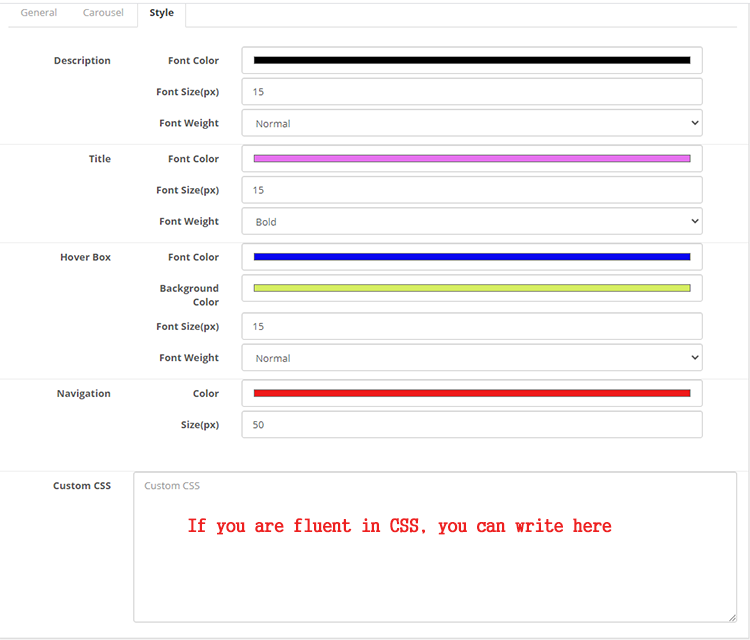Click the Hover Box section label
This screenshot has width=750, height=640.
[85, 257]
